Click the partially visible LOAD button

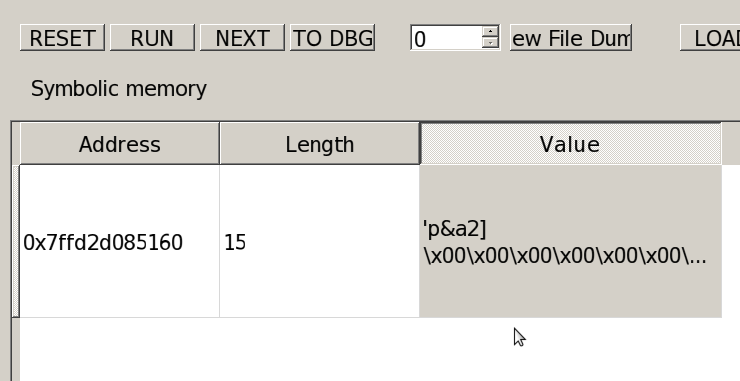[710, 38]
